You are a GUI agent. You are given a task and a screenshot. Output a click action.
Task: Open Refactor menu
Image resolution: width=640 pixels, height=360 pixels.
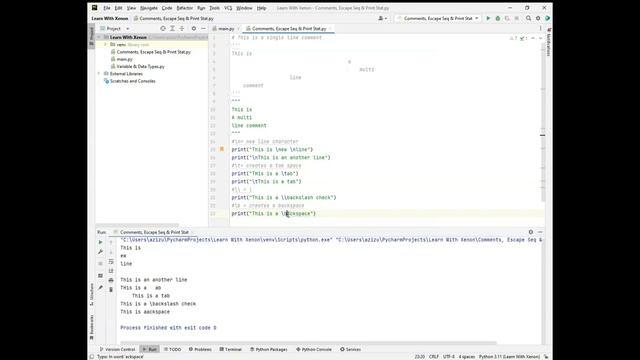pyautogui.click(x=184, y=8)
